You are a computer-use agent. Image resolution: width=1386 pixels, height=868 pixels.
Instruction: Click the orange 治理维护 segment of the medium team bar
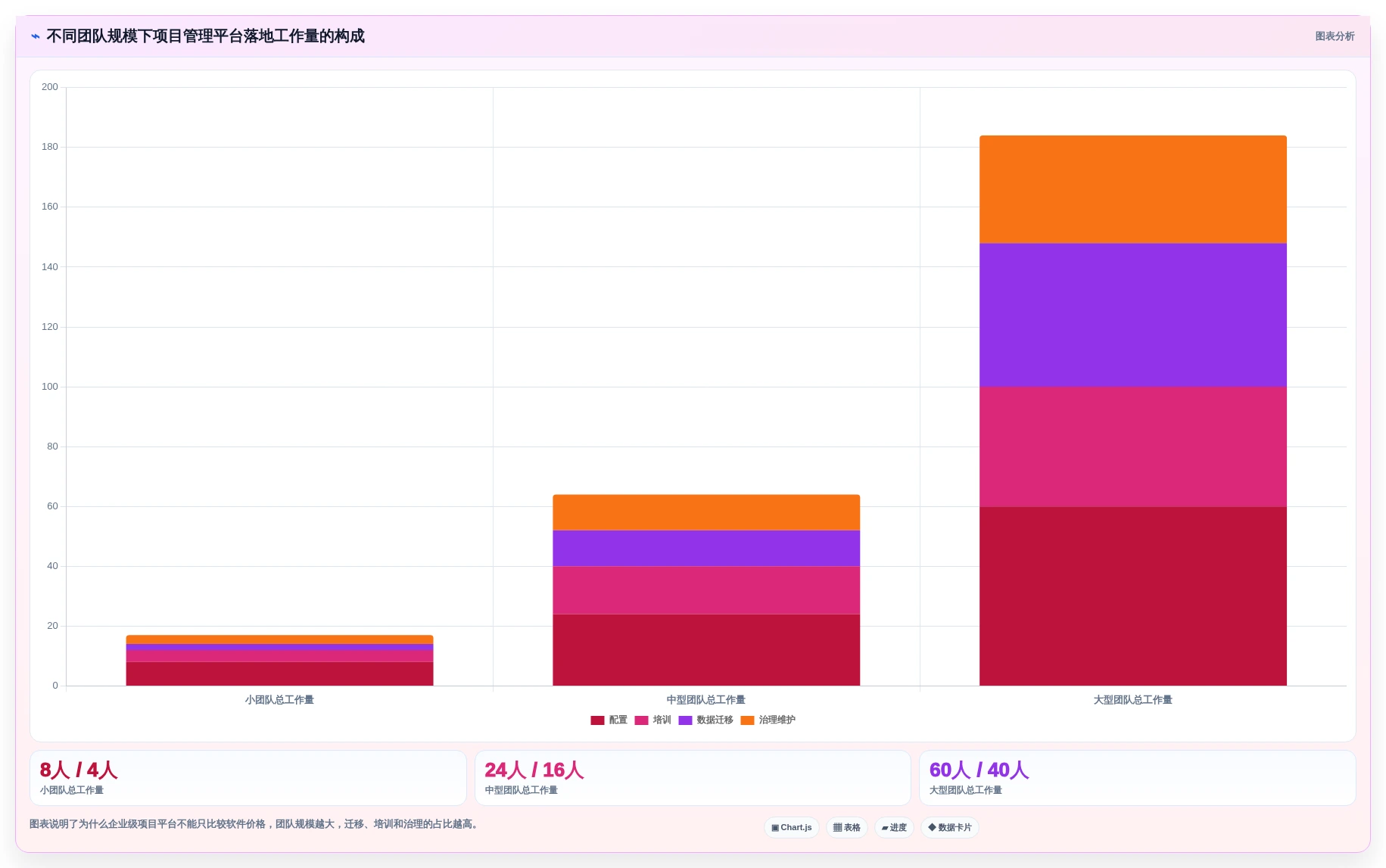(706, 513)
